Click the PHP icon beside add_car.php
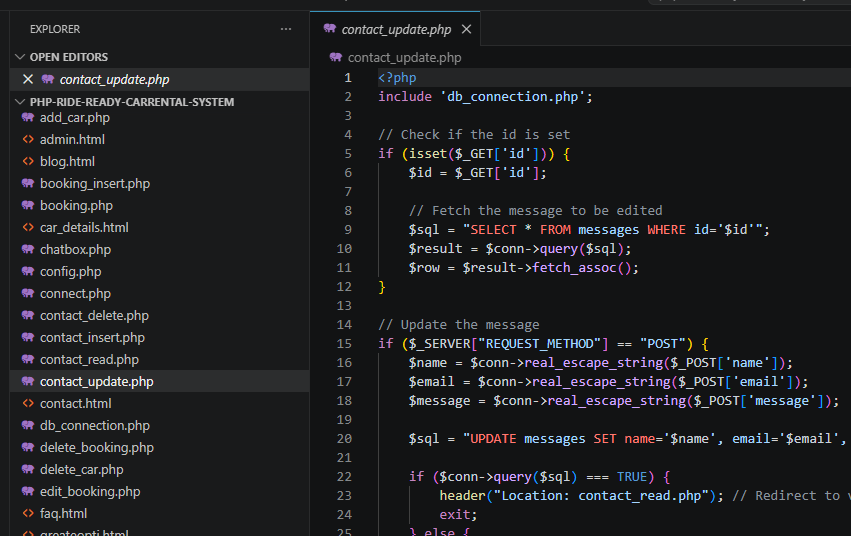Viewport: 851px width, 536px height. click(x=28, y=118)
